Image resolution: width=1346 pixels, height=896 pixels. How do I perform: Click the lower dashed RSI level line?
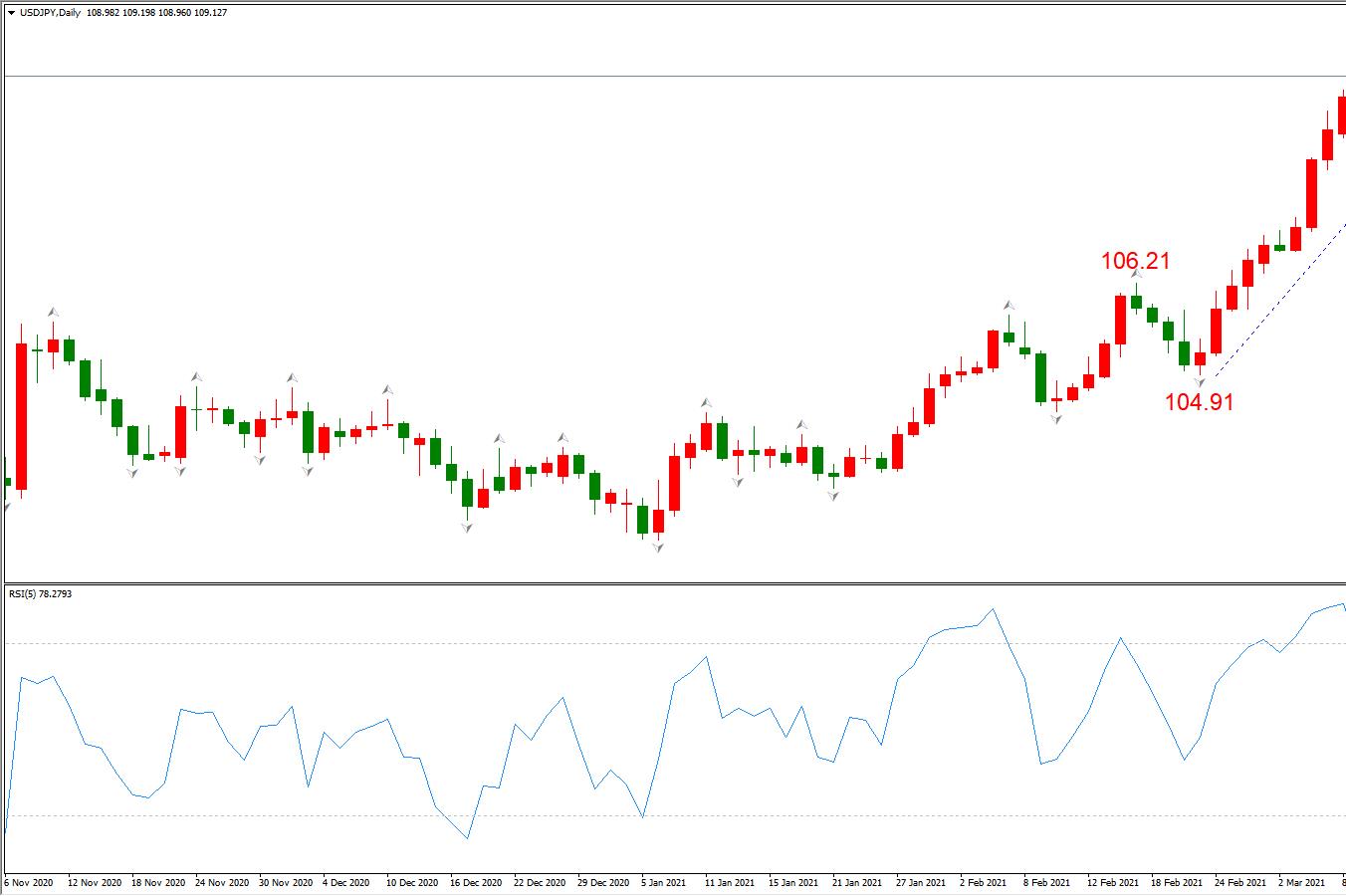point(673,815)
